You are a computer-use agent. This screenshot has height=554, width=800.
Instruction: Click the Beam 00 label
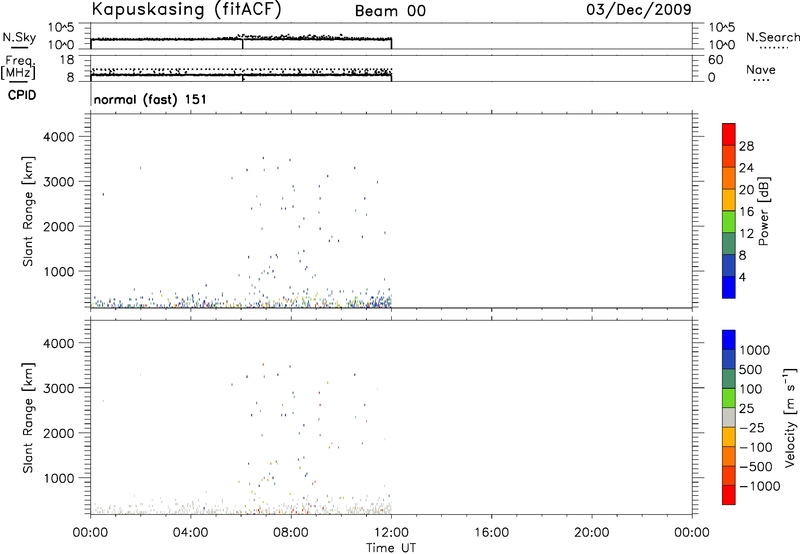tap(390, 11)
